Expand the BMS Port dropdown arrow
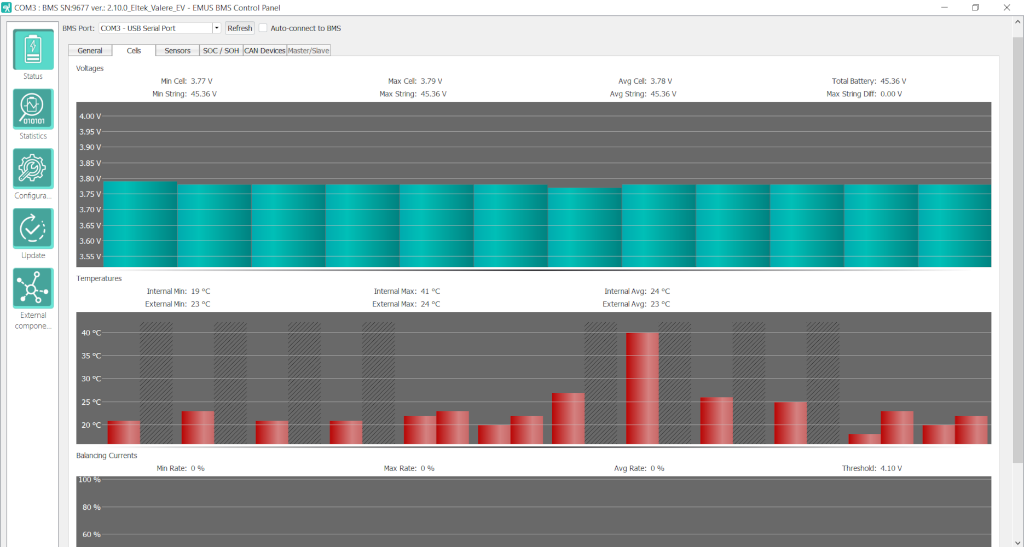The image size is (1024, 547). point(216,28)
